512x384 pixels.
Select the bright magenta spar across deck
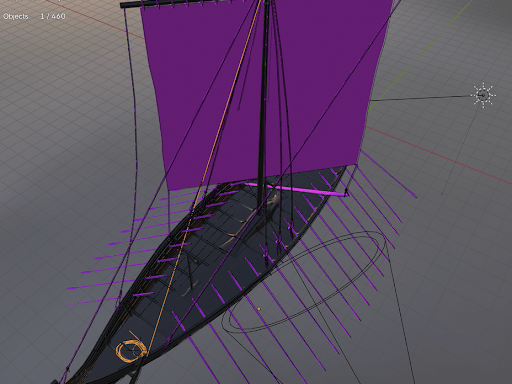[x=296, y=189]
